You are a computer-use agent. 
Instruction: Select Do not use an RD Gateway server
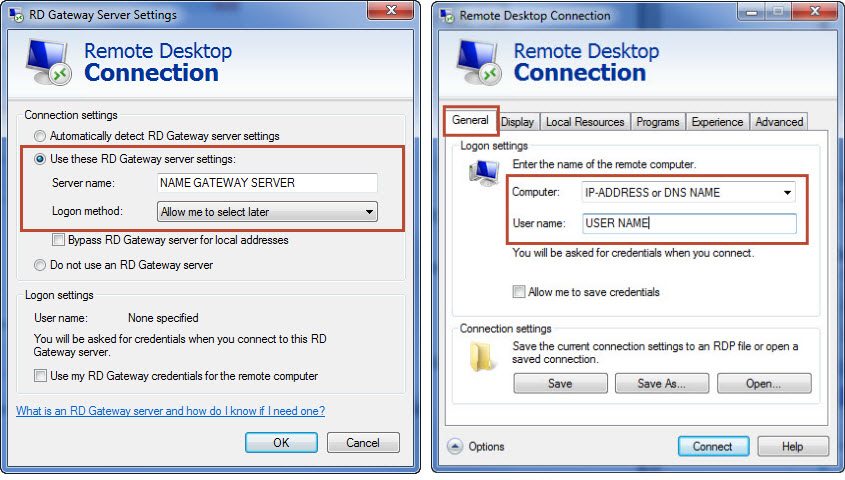coord(40,265)
